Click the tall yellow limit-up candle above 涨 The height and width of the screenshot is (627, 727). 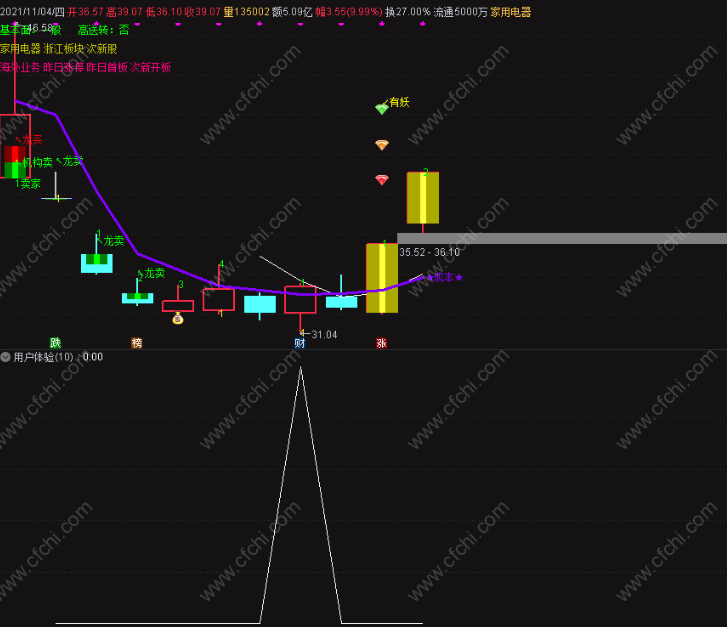[382, 278]
